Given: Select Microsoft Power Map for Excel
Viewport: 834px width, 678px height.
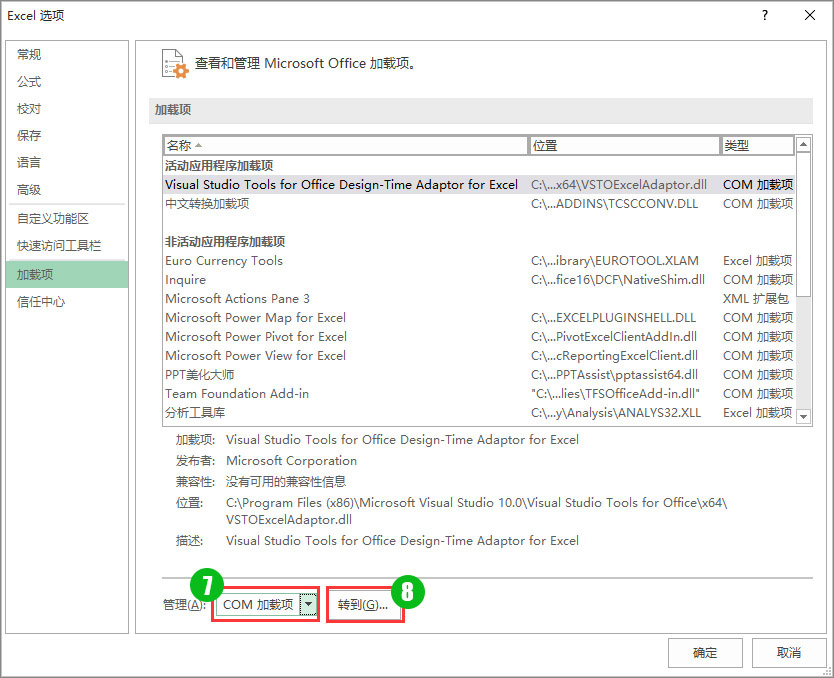Looking at the screenshot, I should click(x=479, y=317).
